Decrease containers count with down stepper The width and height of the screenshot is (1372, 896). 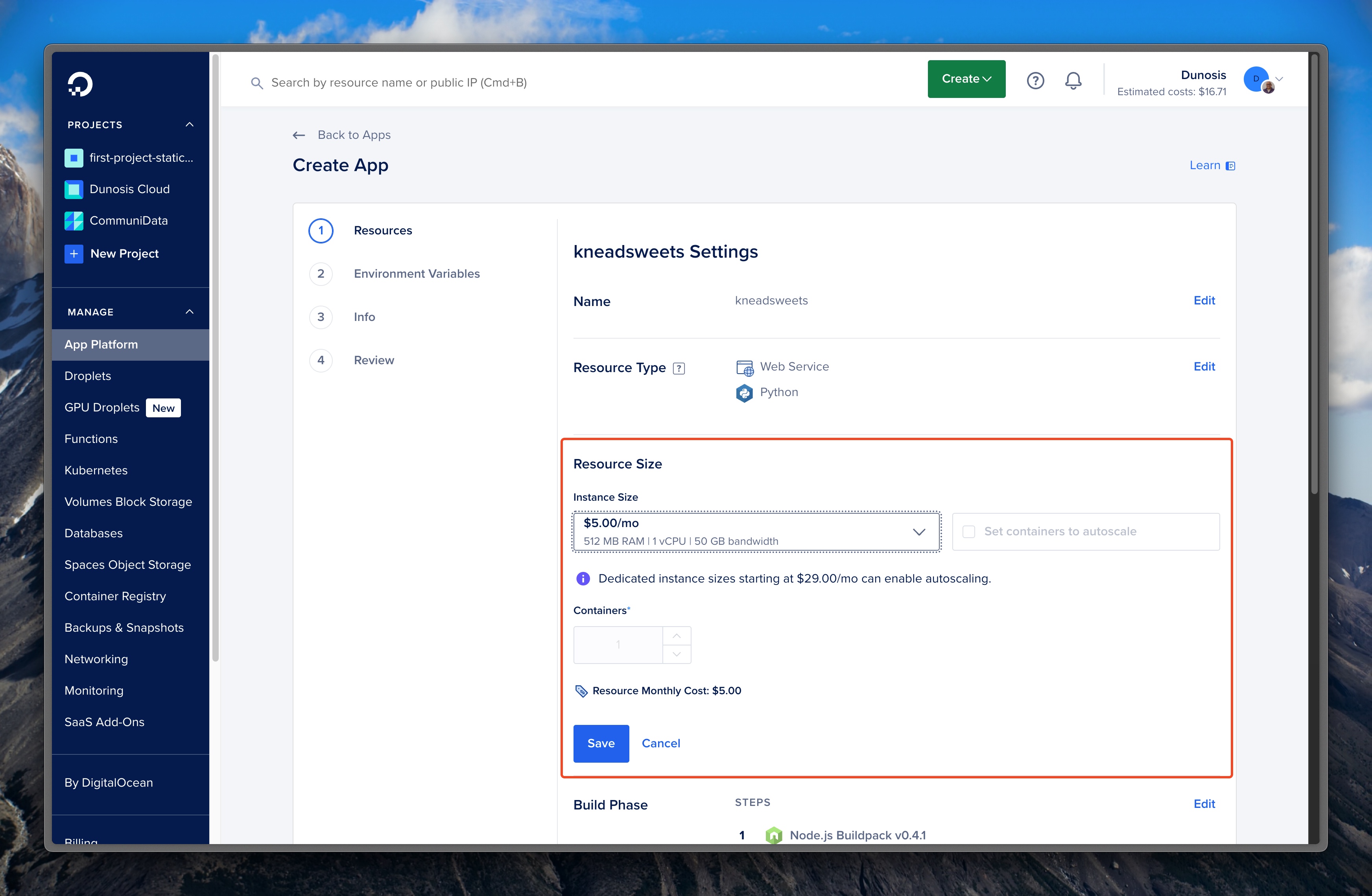(677, 654)
